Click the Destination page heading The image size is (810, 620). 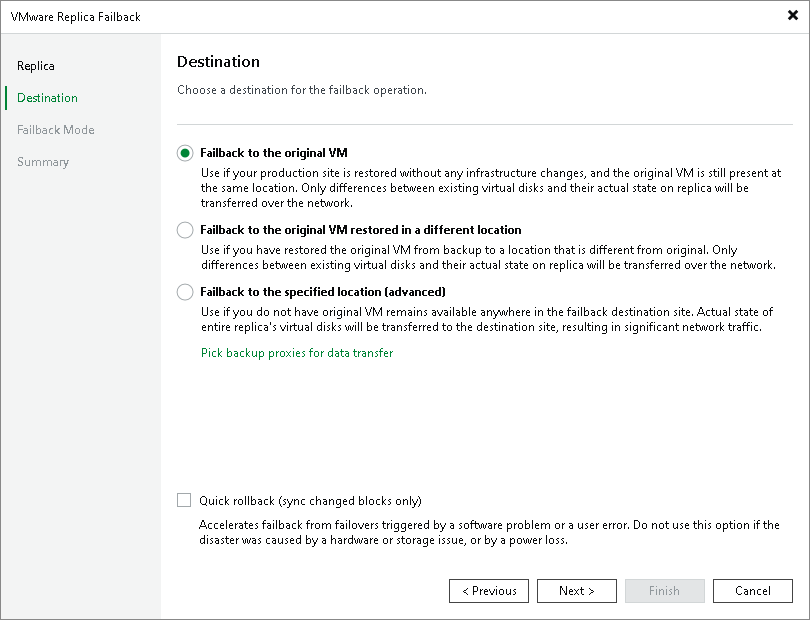pos(218,62)
